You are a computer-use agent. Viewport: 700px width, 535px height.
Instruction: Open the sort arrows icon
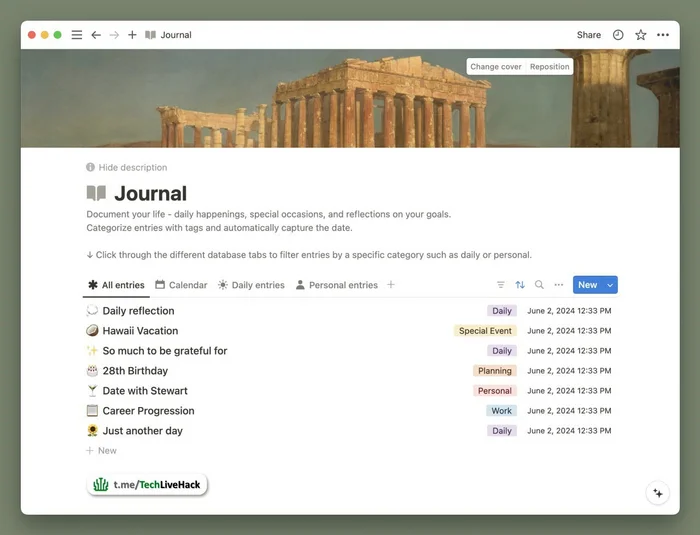pyautogui.click(x=520, y=285)
